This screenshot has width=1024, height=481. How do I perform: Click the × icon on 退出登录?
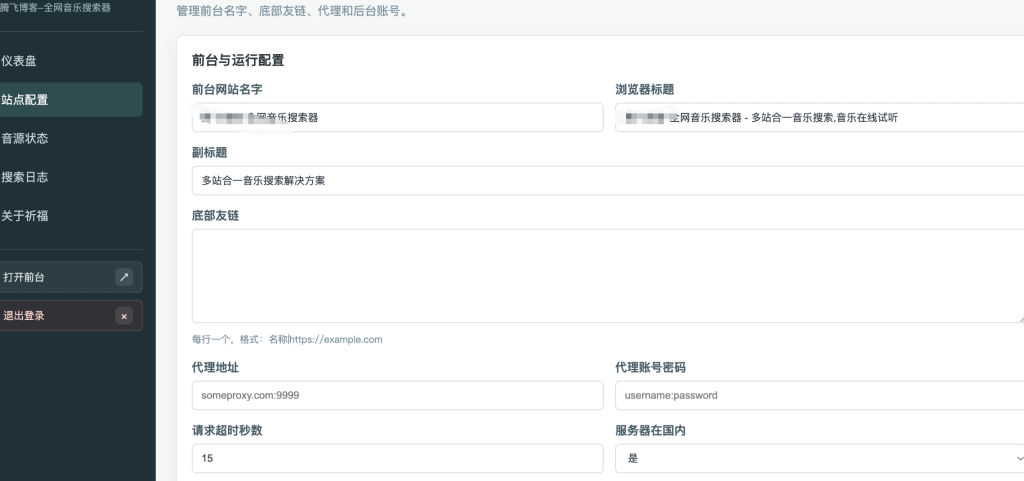tap(124, 316)
